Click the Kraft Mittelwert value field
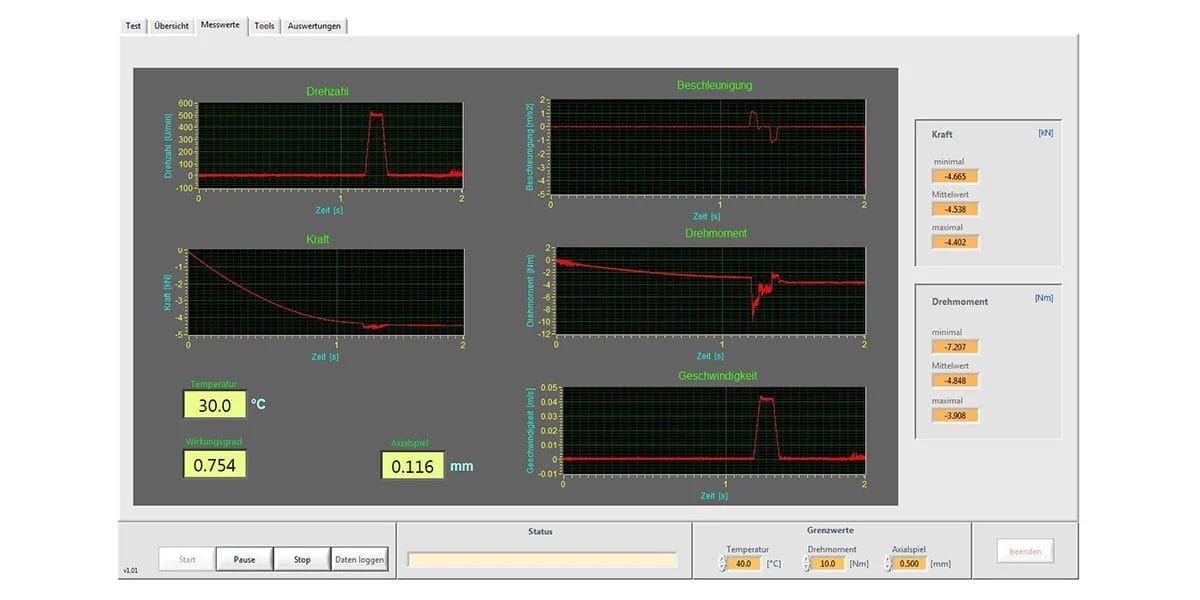This screenshot has height=600, width=1200. (955, 210)
